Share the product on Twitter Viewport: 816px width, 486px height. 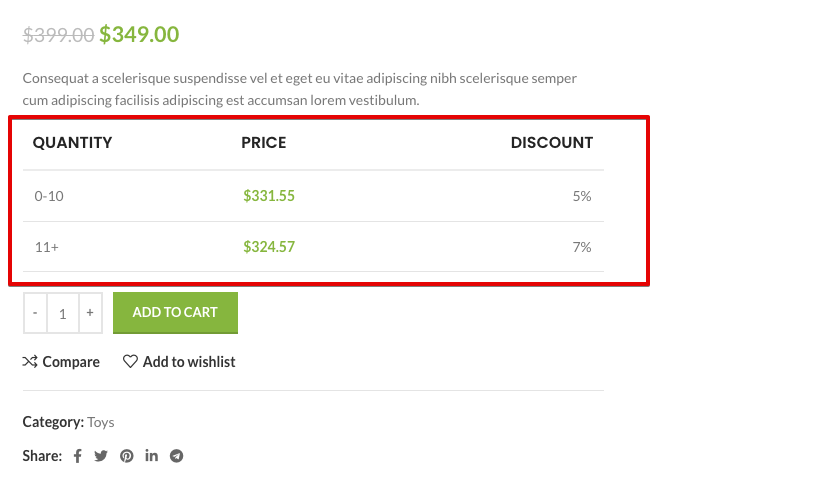[x=101, y=456]
